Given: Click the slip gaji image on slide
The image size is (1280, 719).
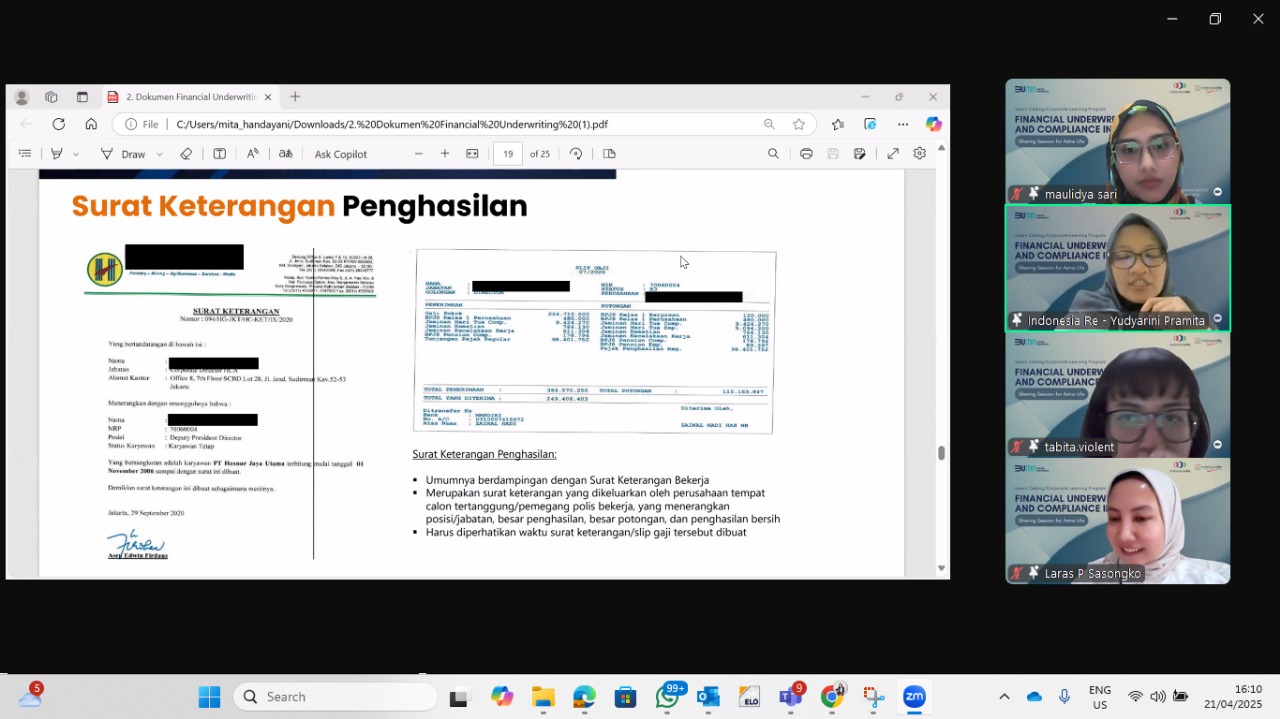Looking at the screenshot, I should click(x=595, y=341).
